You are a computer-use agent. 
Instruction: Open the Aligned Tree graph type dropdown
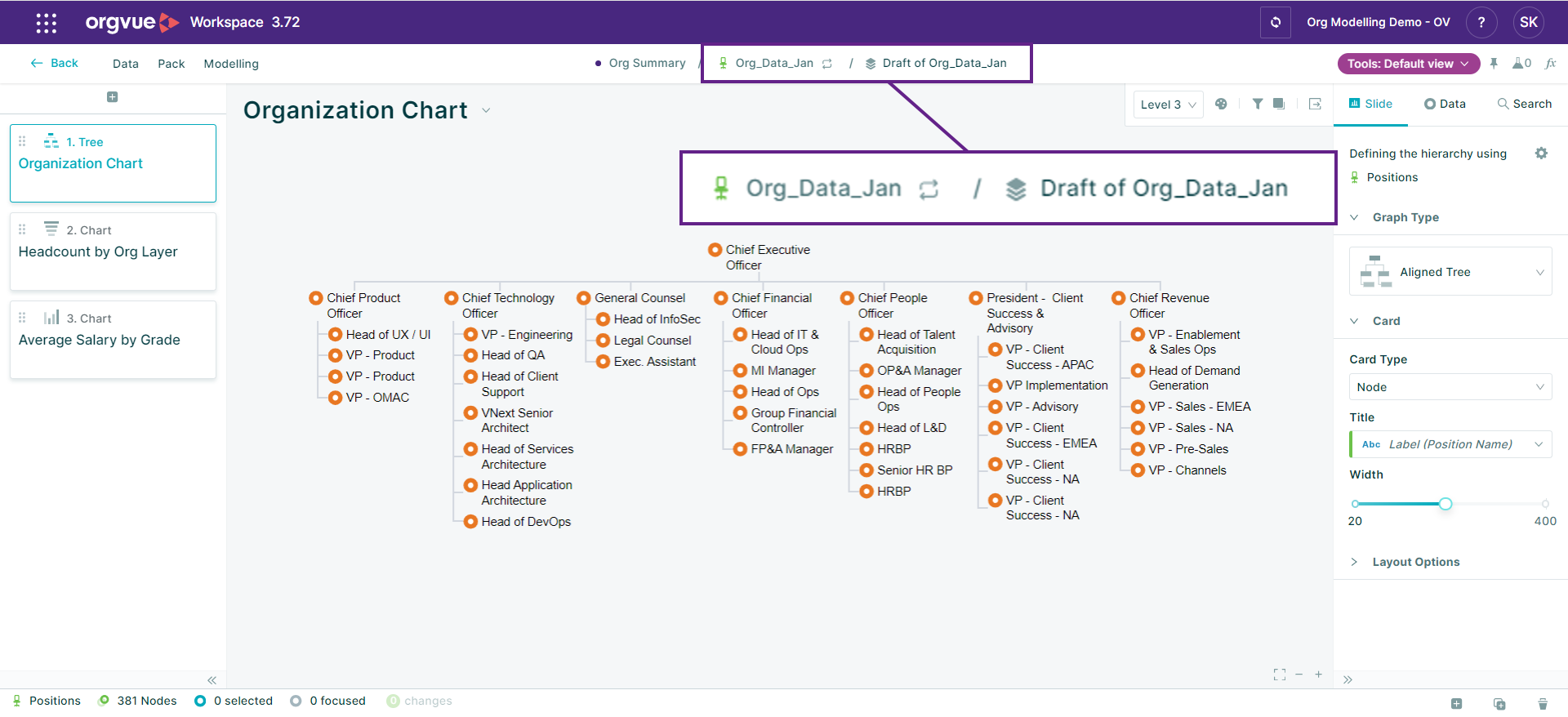[x=1450, y=272]
